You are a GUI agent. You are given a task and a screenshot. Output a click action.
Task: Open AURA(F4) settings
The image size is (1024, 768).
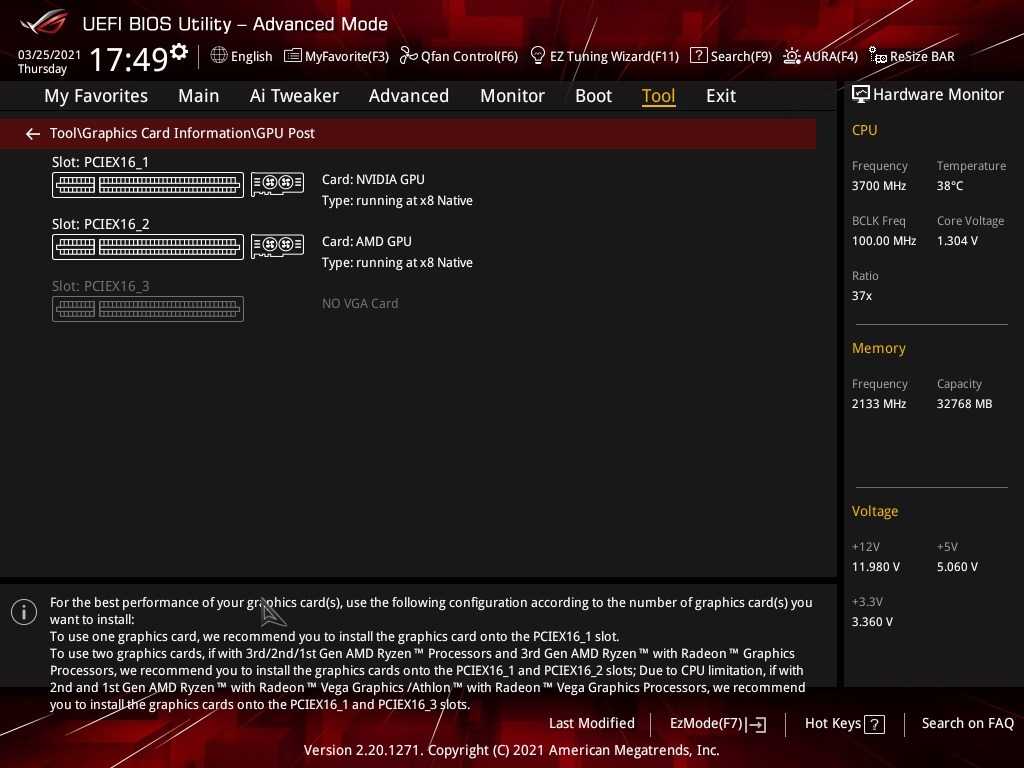(831, 56)
